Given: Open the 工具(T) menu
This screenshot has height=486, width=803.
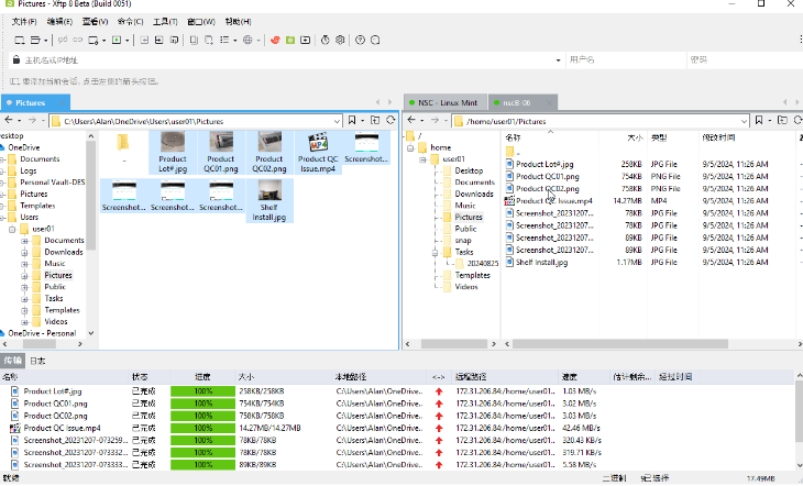Looking at the screenshot, I should pos(166,21).
